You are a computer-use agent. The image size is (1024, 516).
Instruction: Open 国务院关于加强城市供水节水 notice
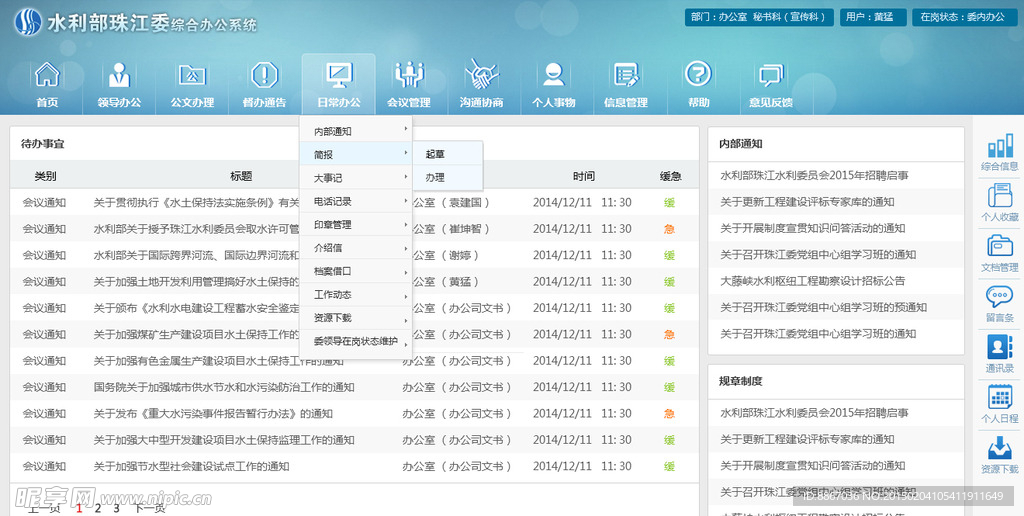224,387
